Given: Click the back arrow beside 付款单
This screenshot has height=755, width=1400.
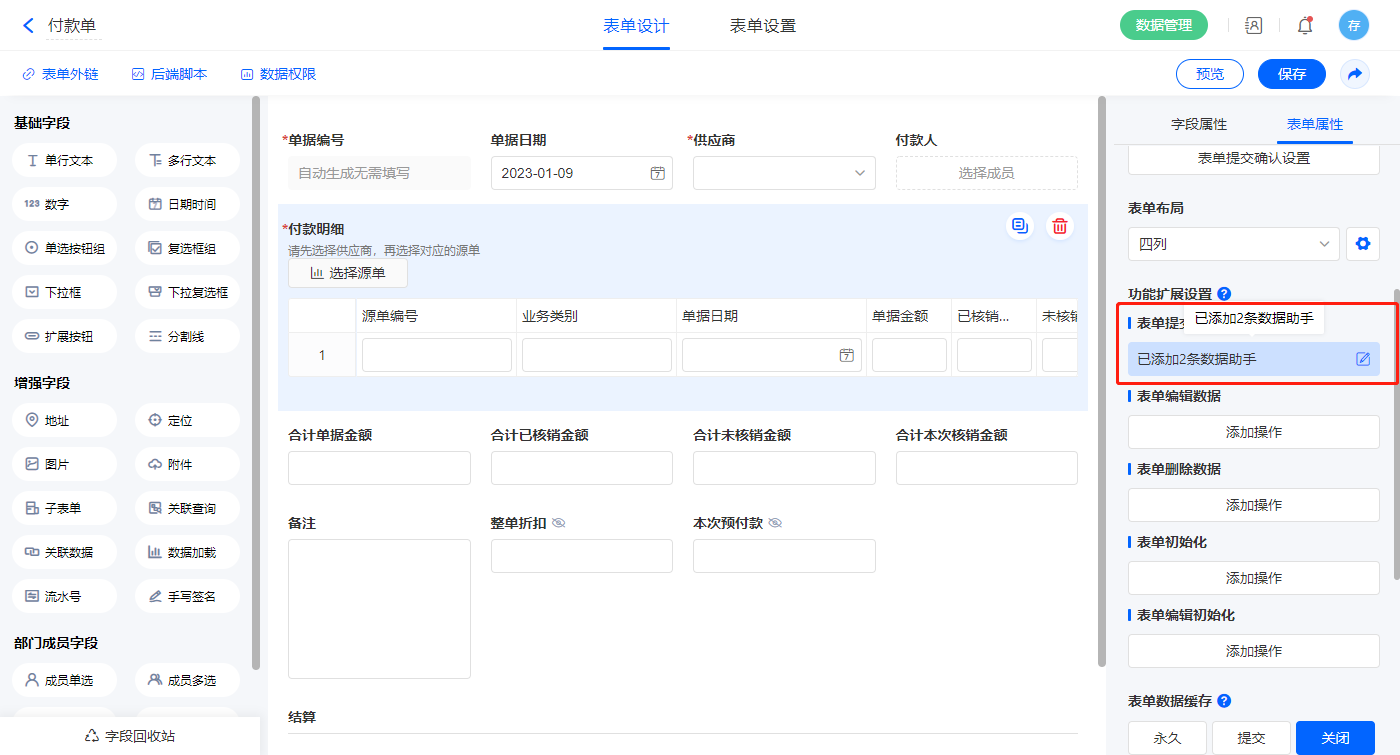Looking at the screenshot, I should point(28,26).
